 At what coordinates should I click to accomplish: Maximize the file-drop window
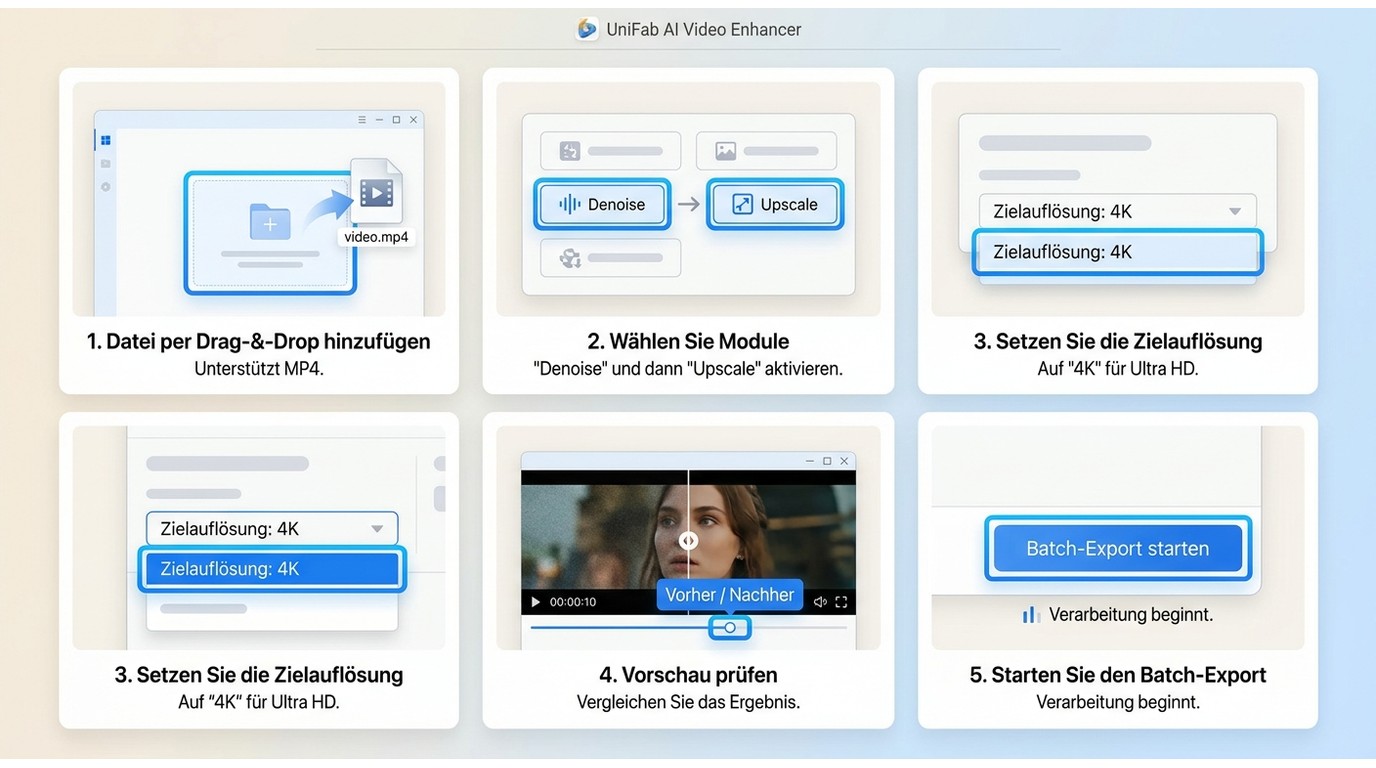point(396,120)
